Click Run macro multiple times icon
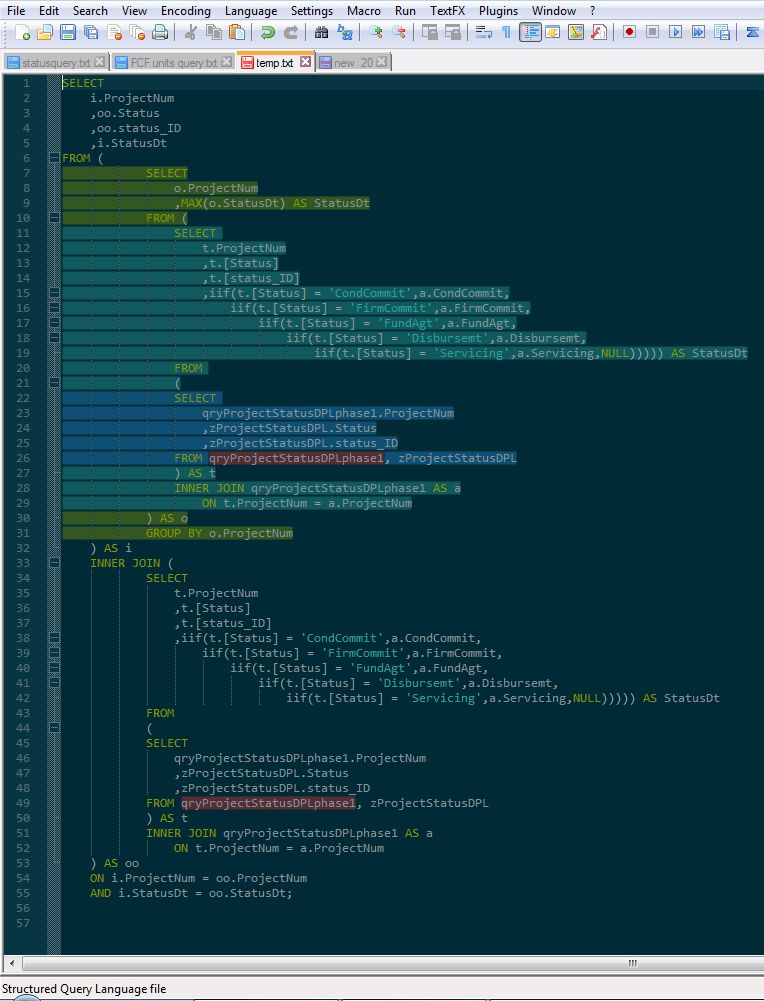Screen dimensions: 764x1001 click(x=698, y=32)
